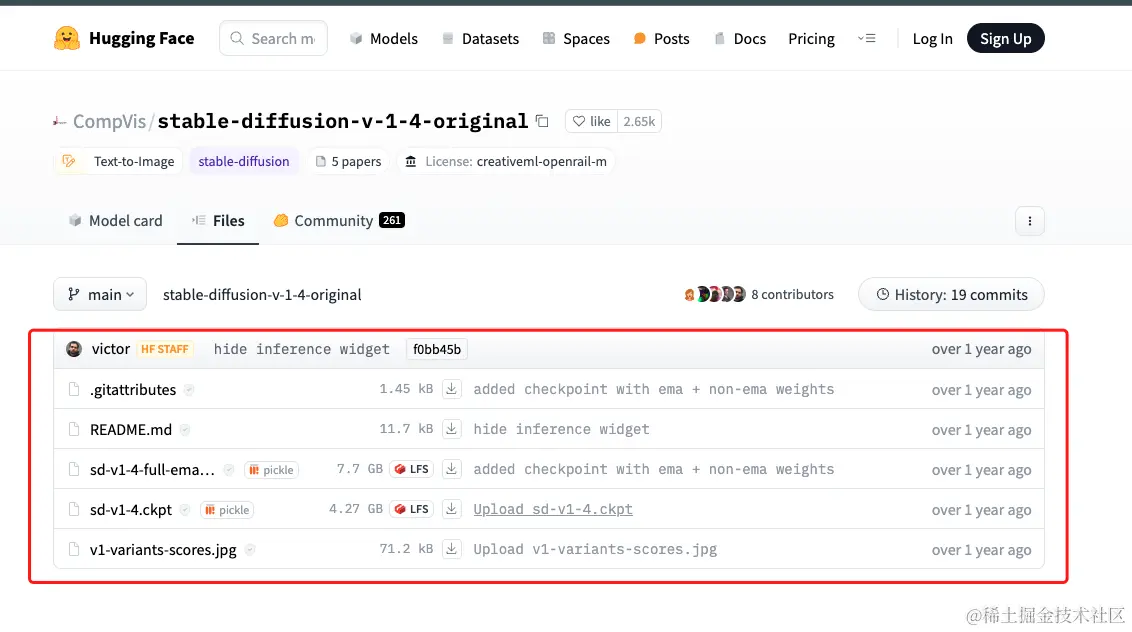This screenshot has width=1132, height=632.
Task: Switch to the Model card tab
Action: coord(116,220)
